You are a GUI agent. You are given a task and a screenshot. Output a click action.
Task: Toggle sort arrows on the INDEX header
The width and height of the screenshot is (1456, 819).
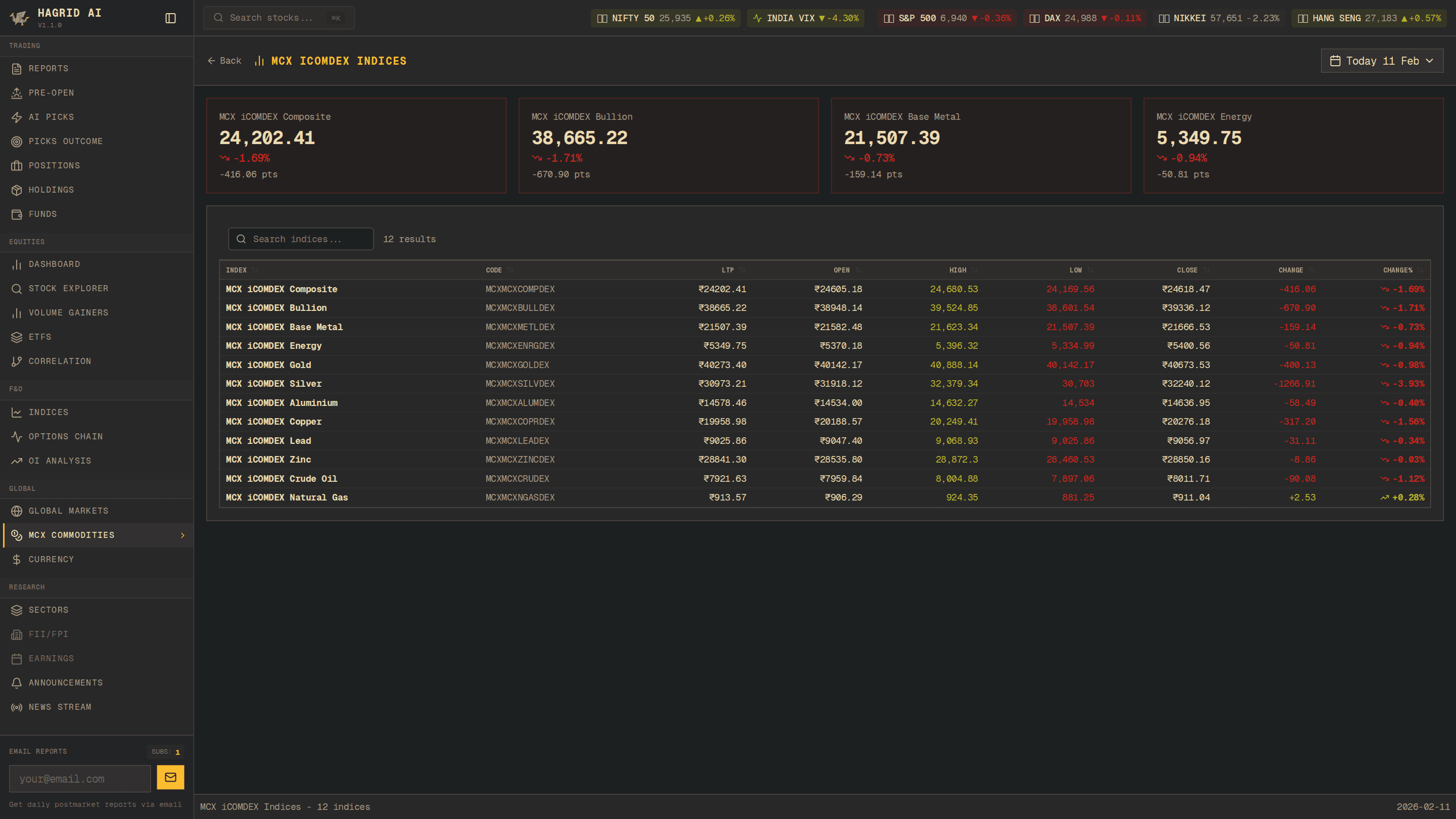click(254, 270)
